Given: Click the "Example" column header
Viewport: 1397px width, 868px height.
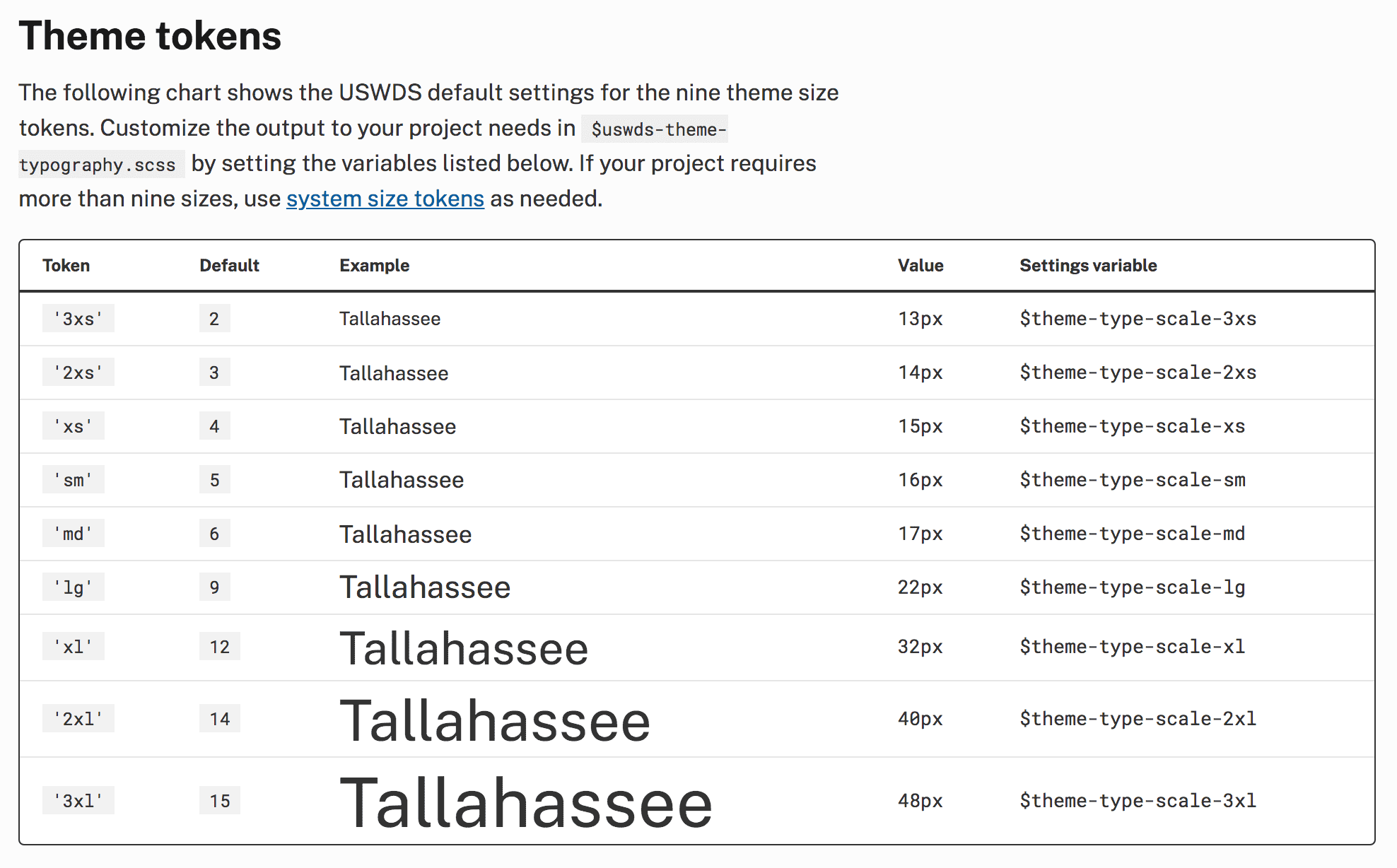Looking at the screenshot, I should [374, 266].
